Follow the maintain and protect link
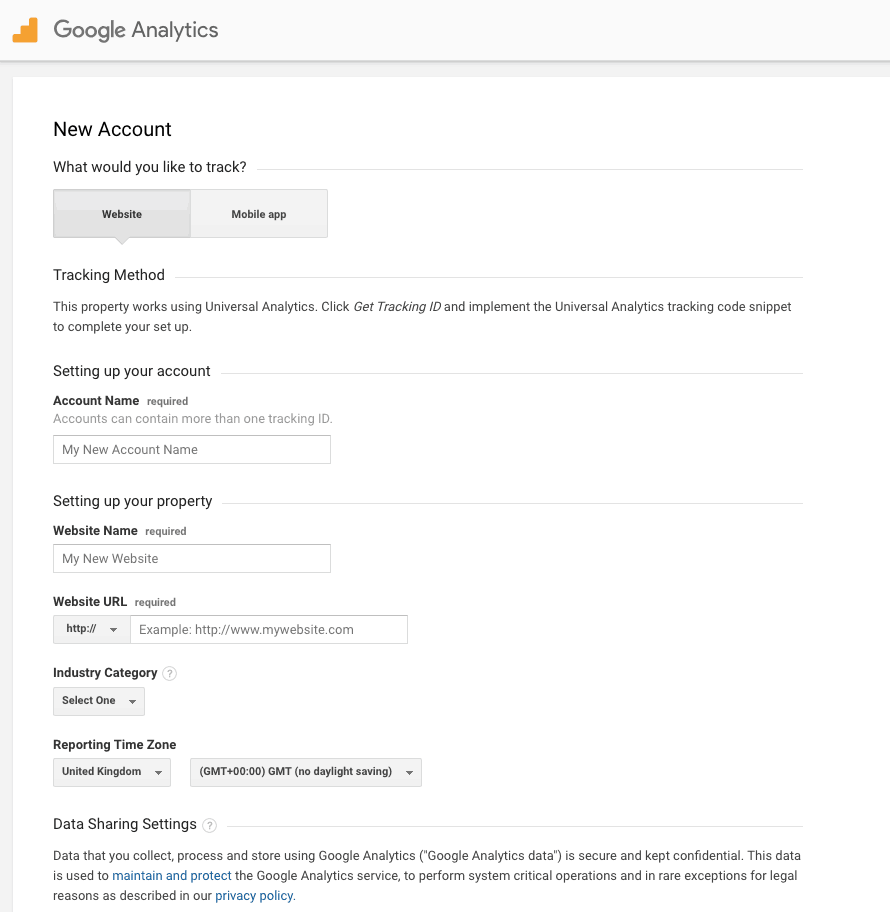The image size is (890, 912). [x=171, y=875]
